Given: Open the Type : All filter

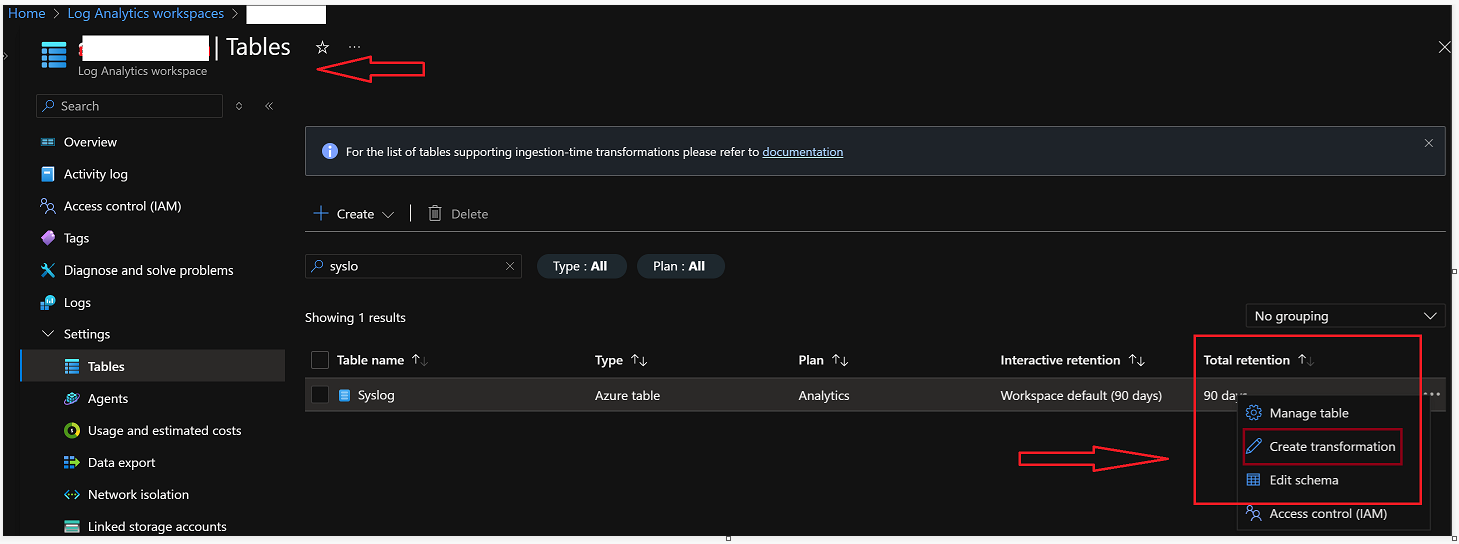Looking at the screenshot, I should coord(581,266).
